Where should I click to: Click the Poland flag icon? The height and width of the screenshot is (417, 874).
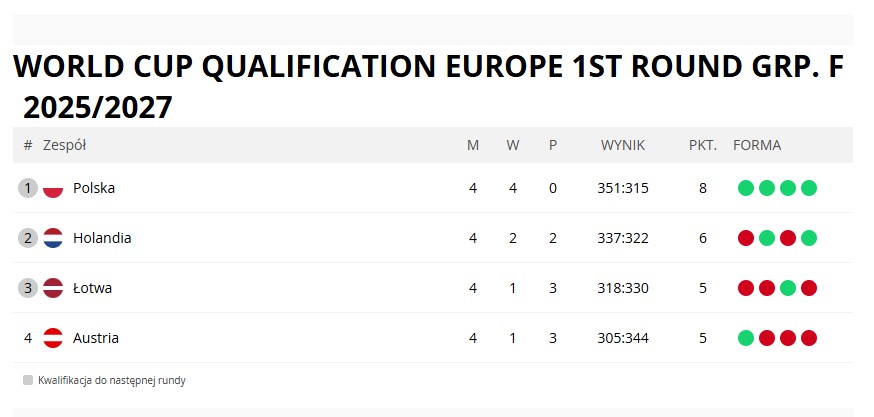(x=53, y=188)
